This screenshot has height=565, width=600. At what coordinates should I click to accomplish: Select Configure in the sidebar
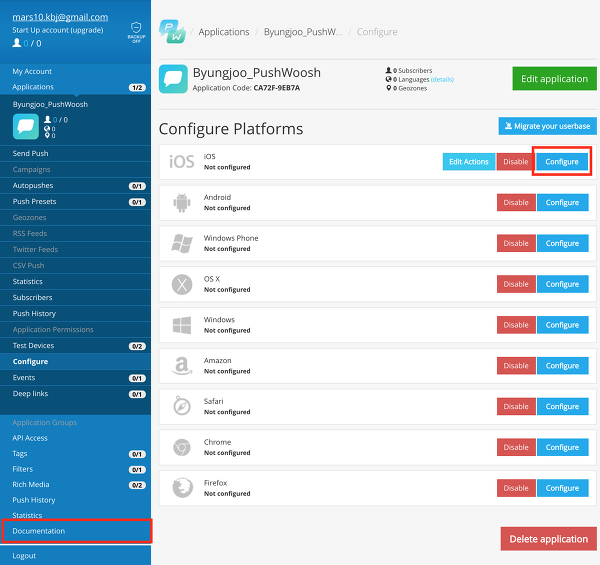click(x=75, y=362)
